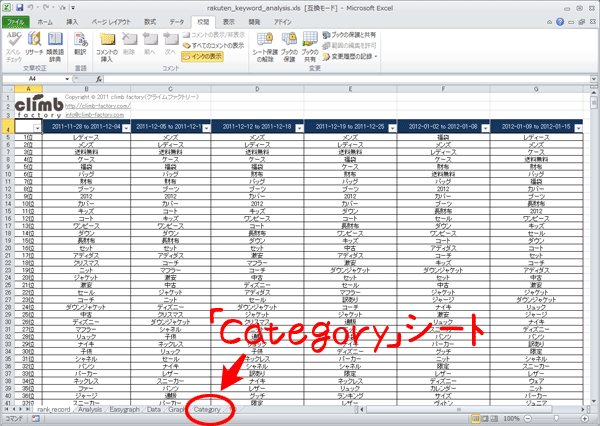The width and height of the screenshot is (600, 426).
Task: Switch to the Add-ins (アドイン) tab
Action: click(282, 22)
